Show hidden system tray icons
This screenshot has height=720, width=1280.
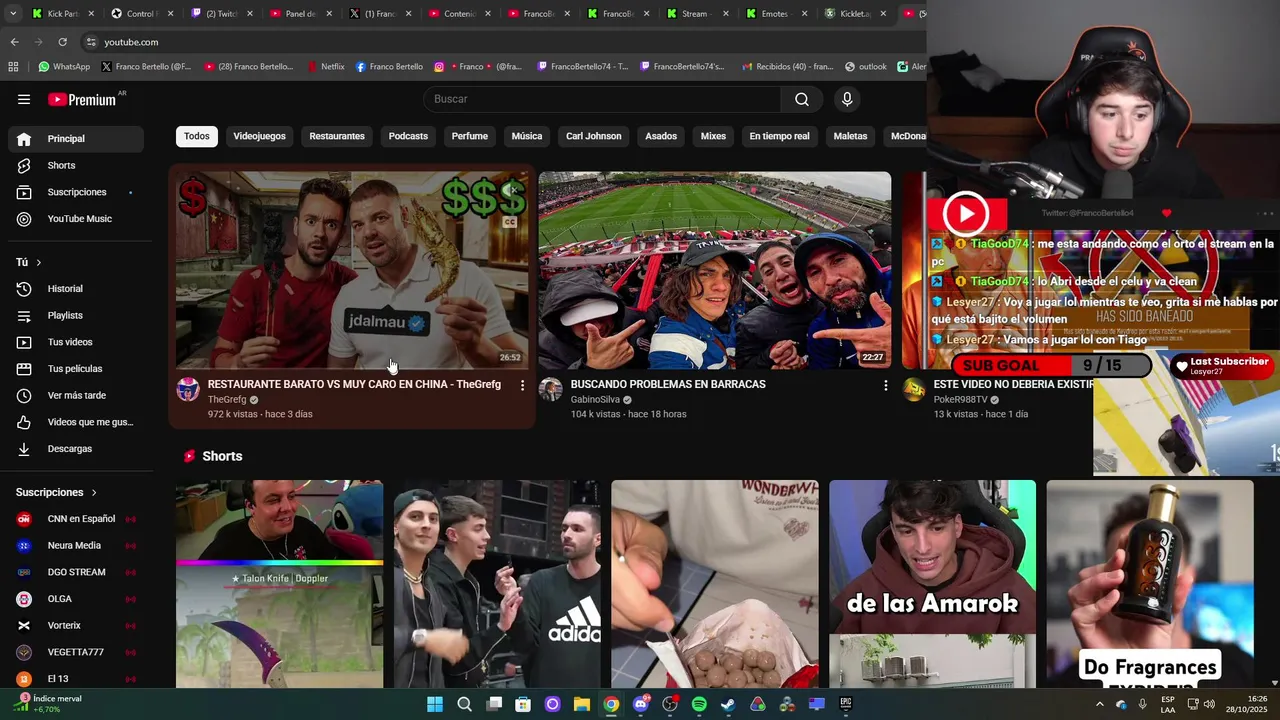(1100, 704)
